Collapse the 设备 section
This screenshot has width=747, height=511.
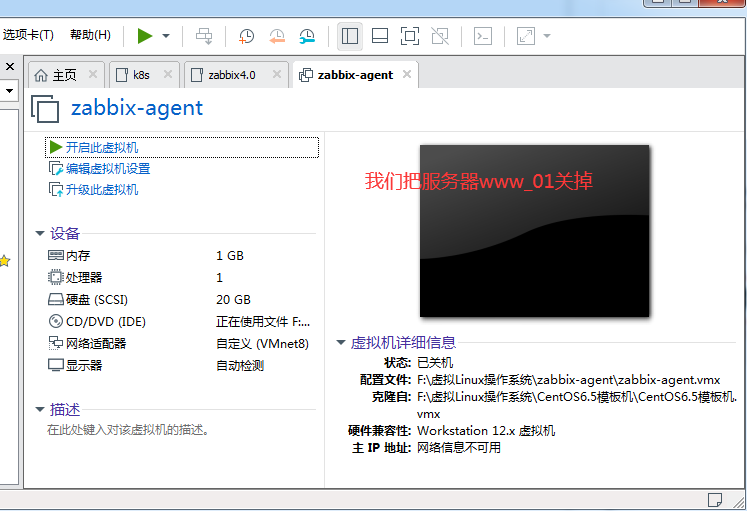tap(40, 233)
